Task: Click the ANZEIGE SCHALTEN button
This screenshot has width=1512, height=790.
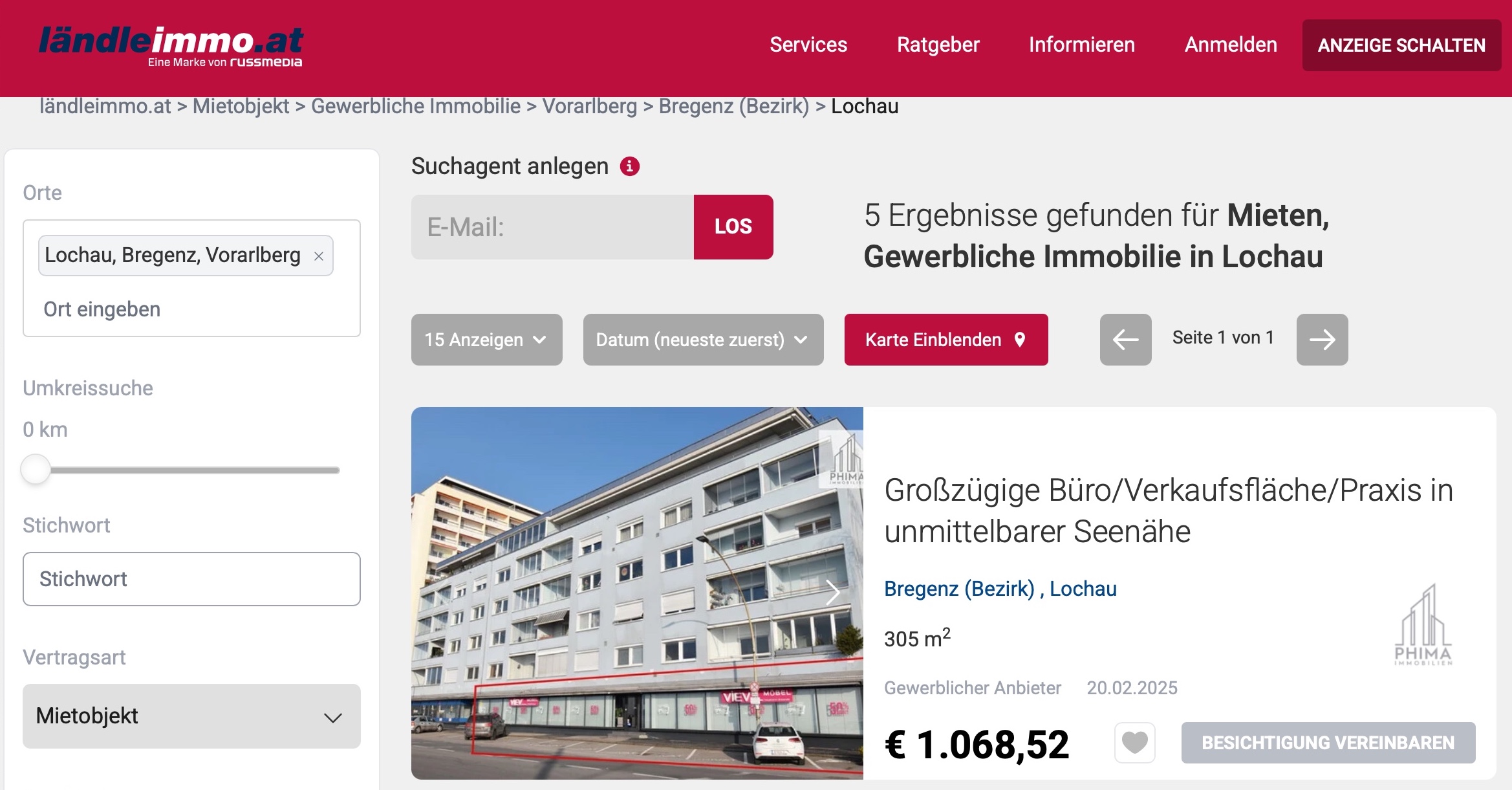Action: (x=1401, y=45)
